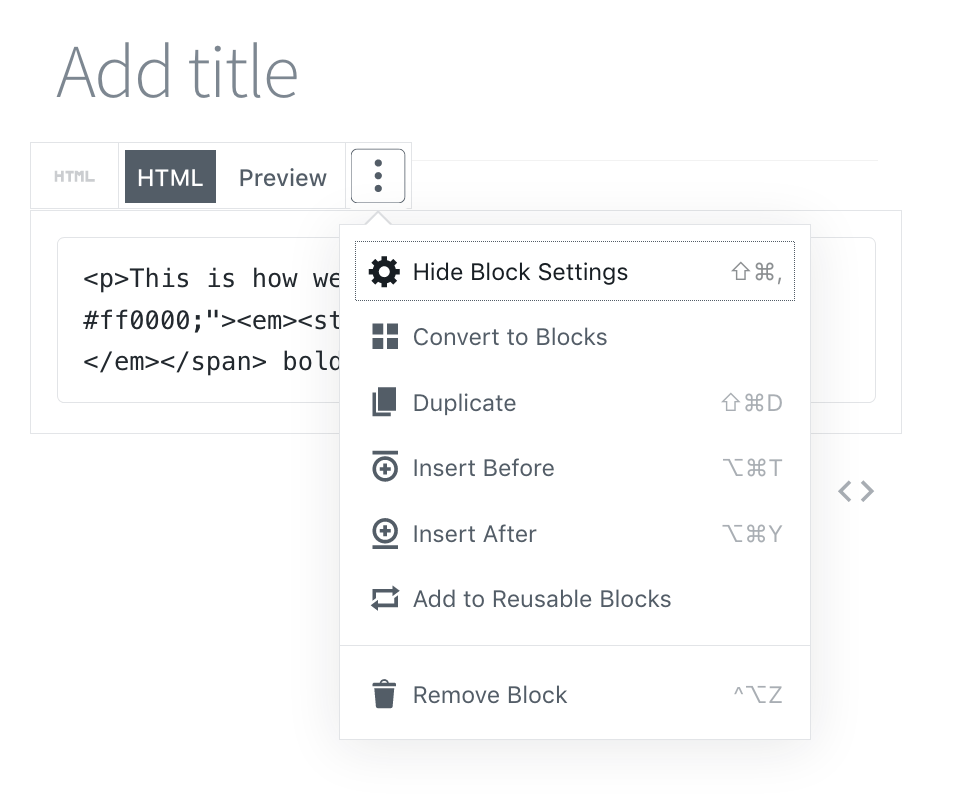Image resolution: width=976 pixels, height=806 pixels.
Task: Switch to the Preview tab
Action: [282, 177]
